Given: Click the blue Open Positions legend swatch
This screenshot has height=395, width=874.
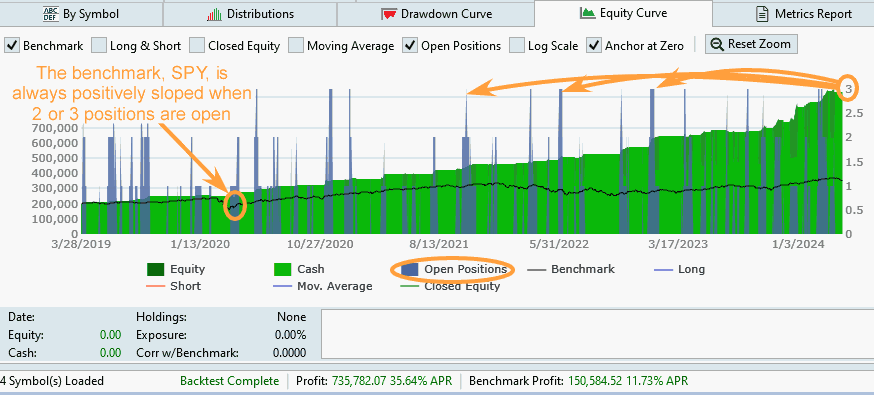Looking at the screenshot, I should pos(410,270).
